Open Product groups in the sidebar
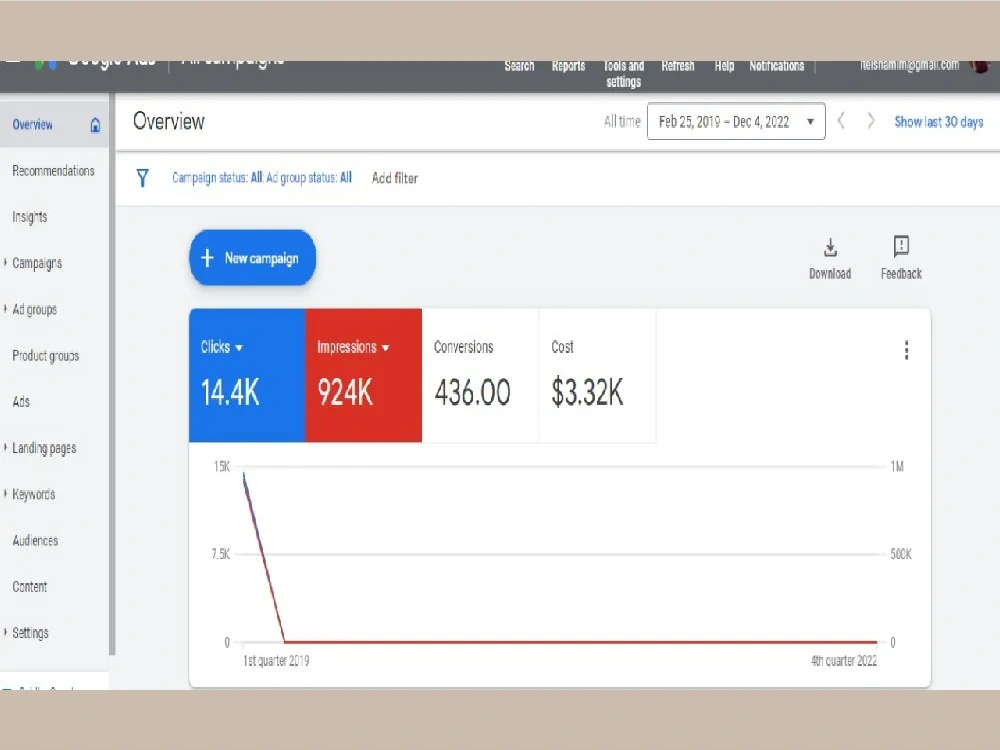Screen dimensions: 1000x750 (x=45, y=356)
